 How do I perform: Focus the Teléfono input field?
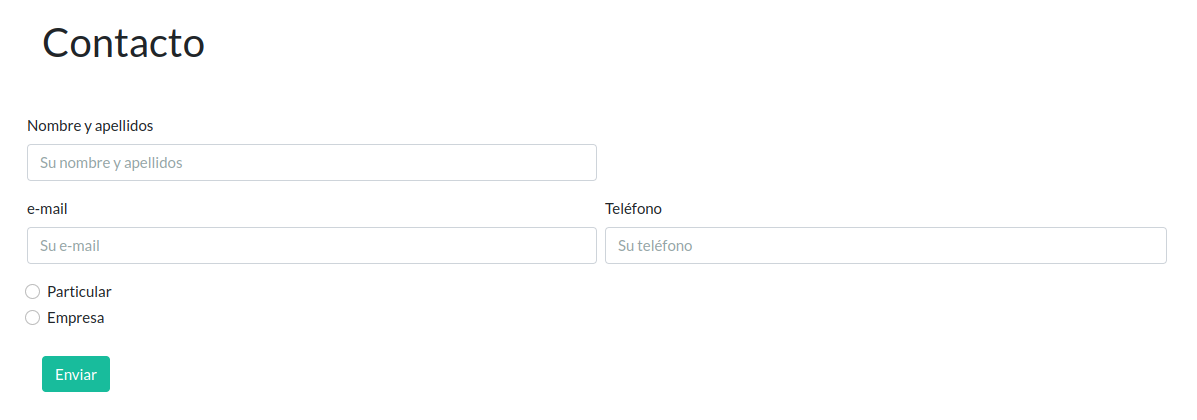(x=885, y=246)
